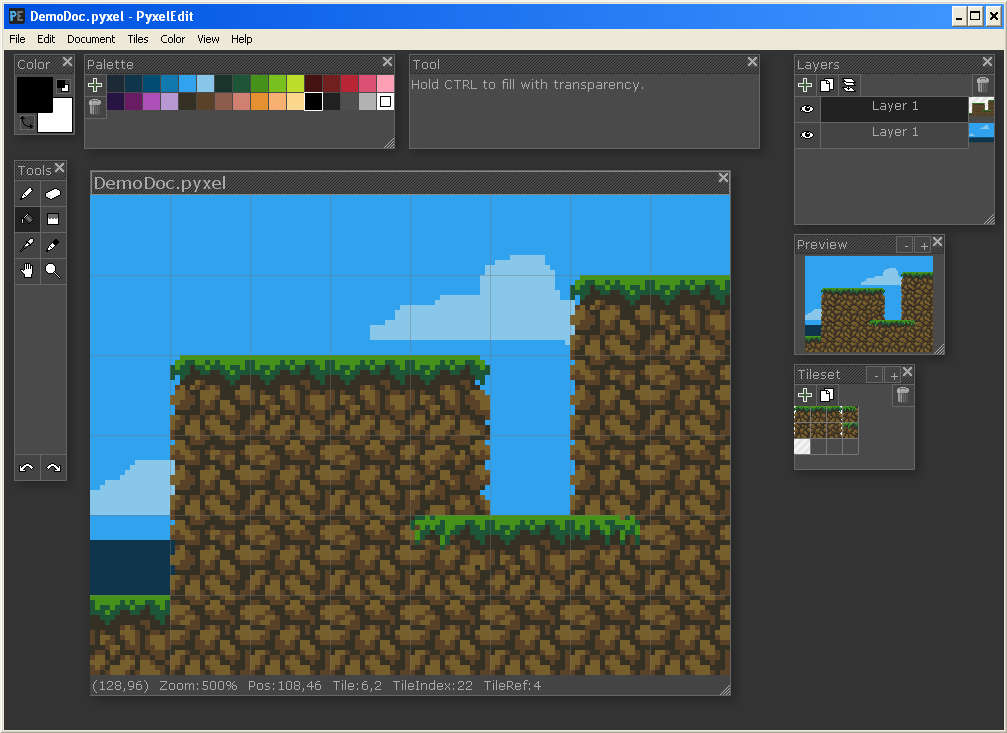
Task: Select the Eraser tool
Action: [53, 193]
